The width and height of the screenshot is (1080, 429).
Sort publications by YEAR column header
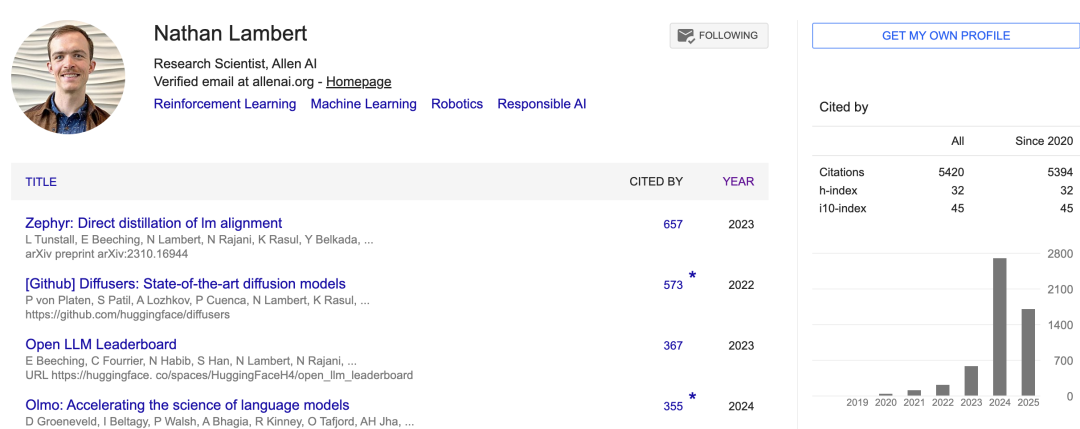pos(738,182)
